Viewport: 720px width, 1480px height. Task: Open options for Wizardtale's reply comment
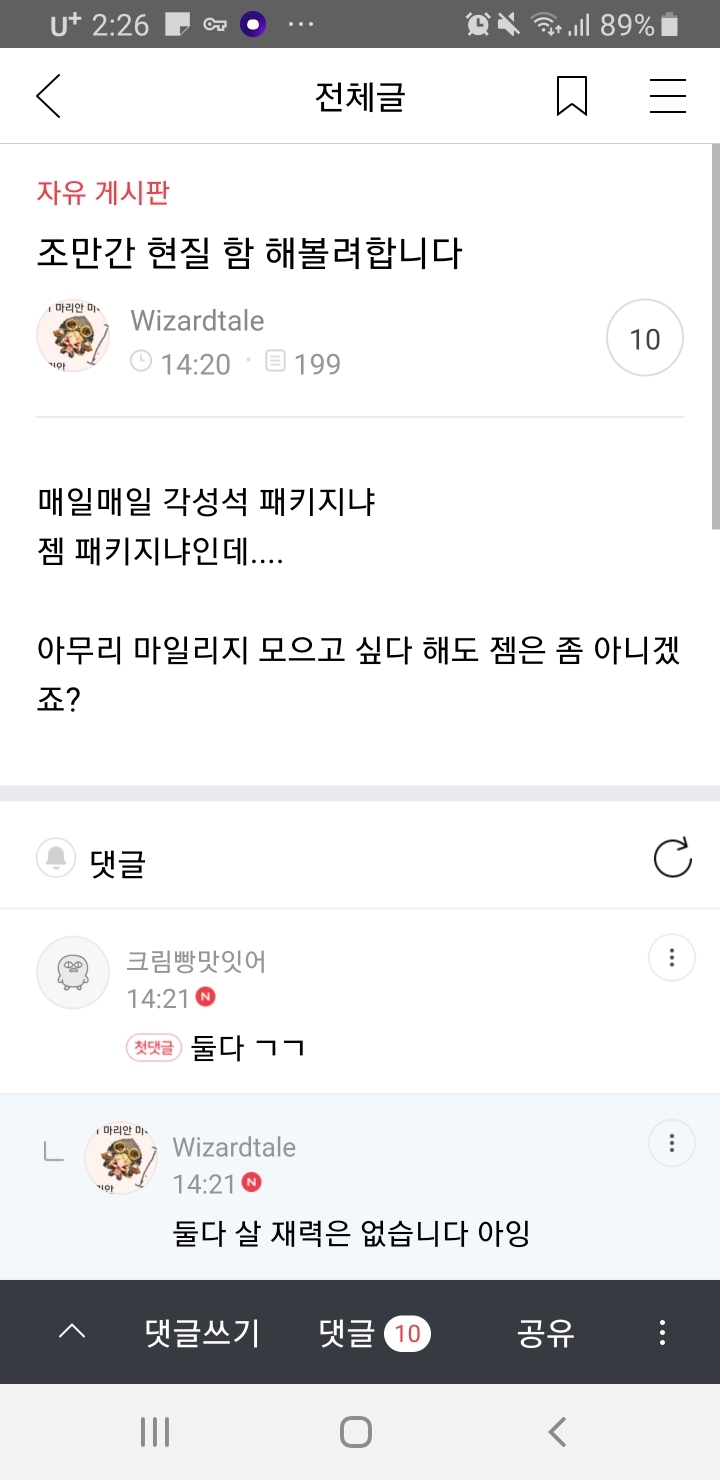click(x=672, y=1142)
